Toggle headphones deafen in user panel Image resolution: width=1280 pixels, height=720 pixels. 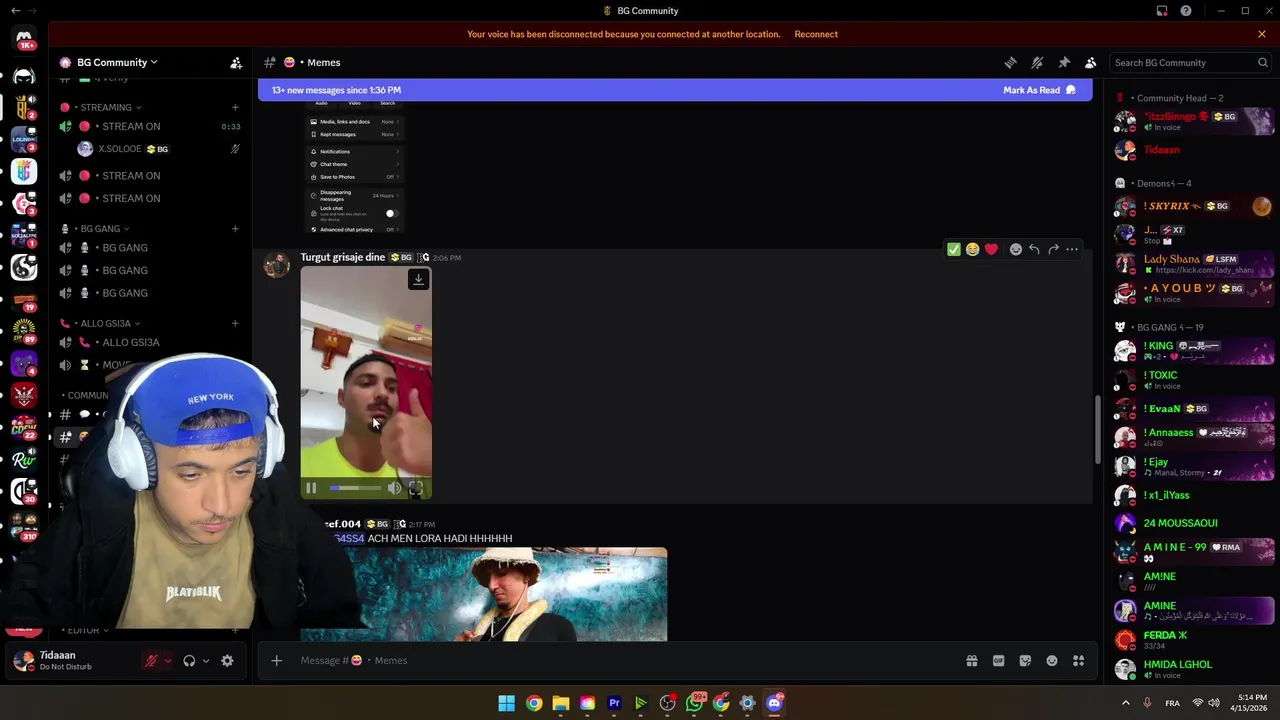coord(189,661)
